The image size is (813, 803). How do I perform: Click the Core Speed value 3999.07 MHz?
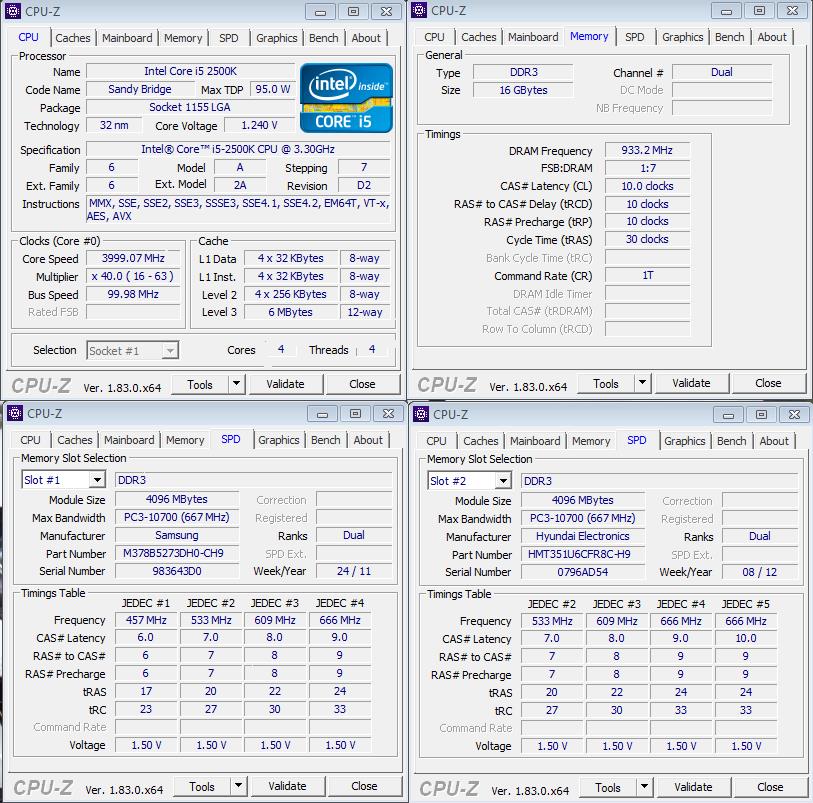click(x=133, y=258)
